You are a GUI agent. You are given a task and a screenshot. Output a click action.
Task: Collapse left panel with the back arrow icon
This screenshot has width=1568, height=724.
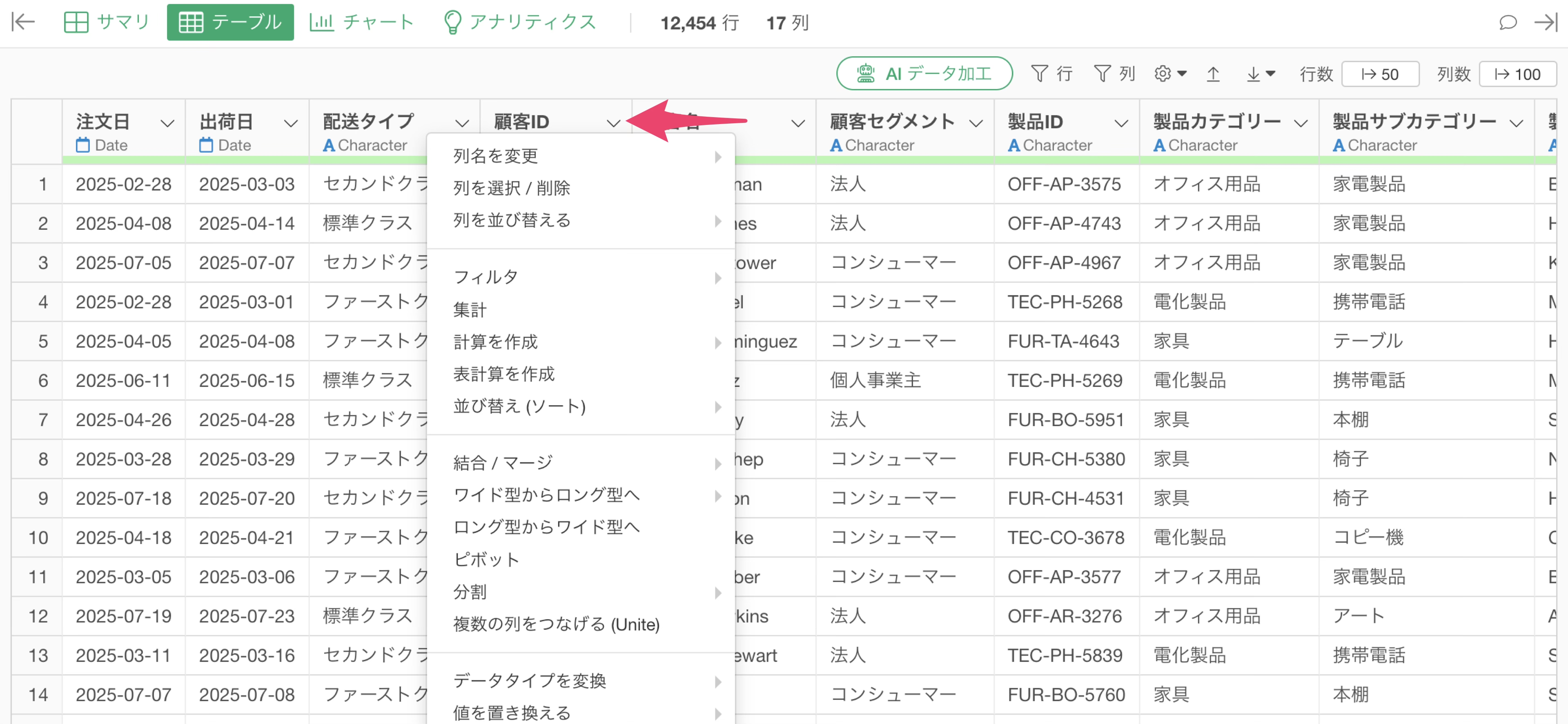(23, 22)
